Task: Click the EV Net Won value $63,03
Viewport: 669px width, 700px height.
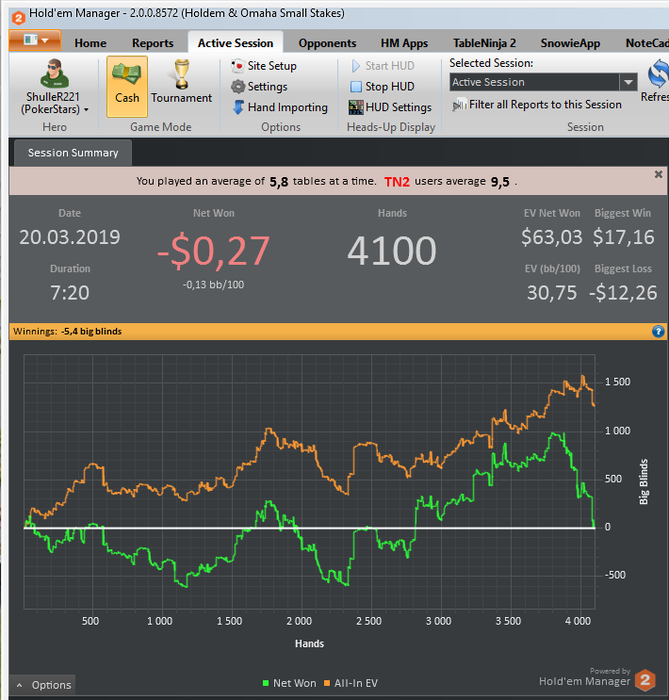Action: coord(552,237)
